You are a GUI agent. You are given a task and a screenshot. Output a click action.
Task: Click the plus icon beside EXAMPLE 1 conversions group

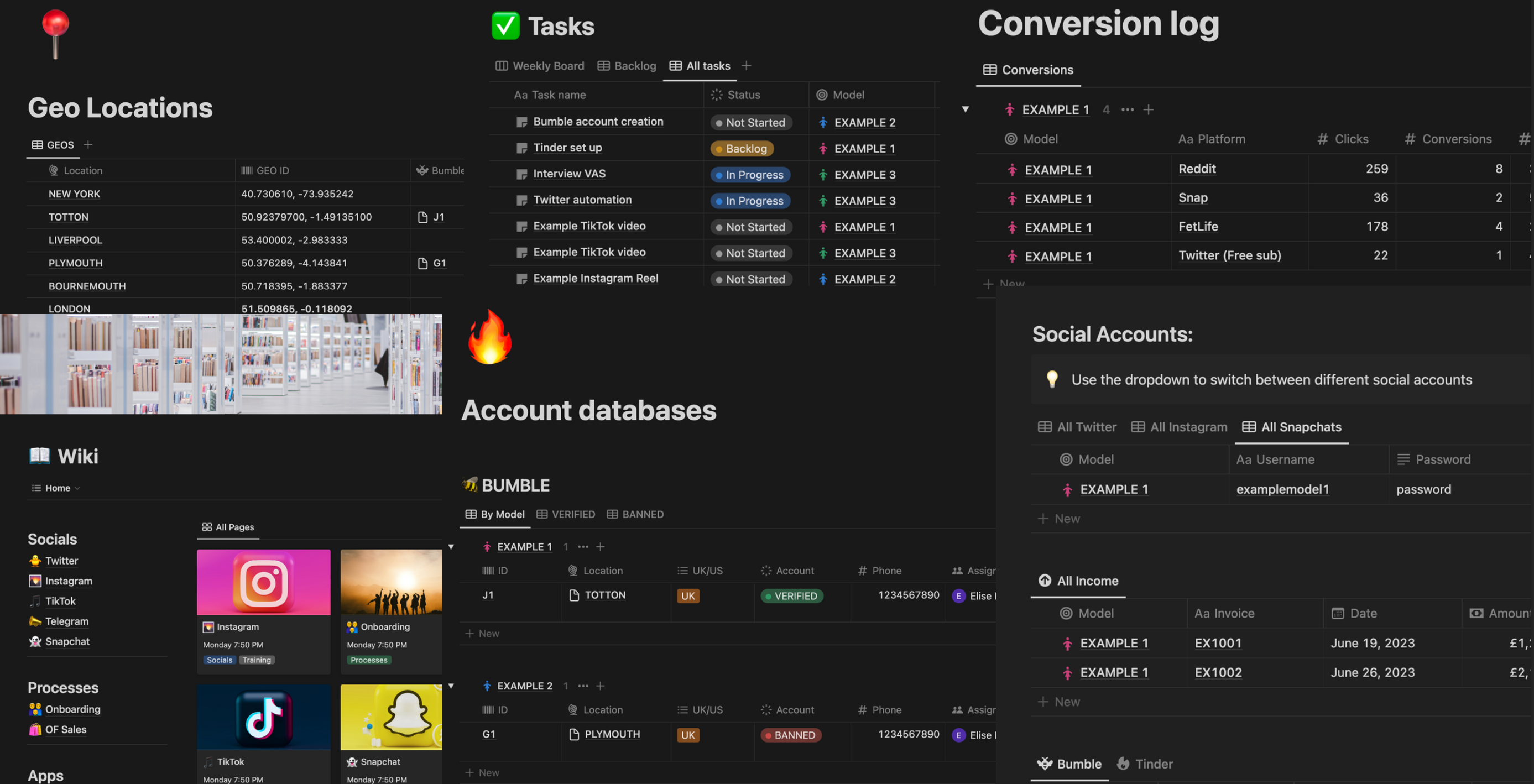pos(1149,109)
